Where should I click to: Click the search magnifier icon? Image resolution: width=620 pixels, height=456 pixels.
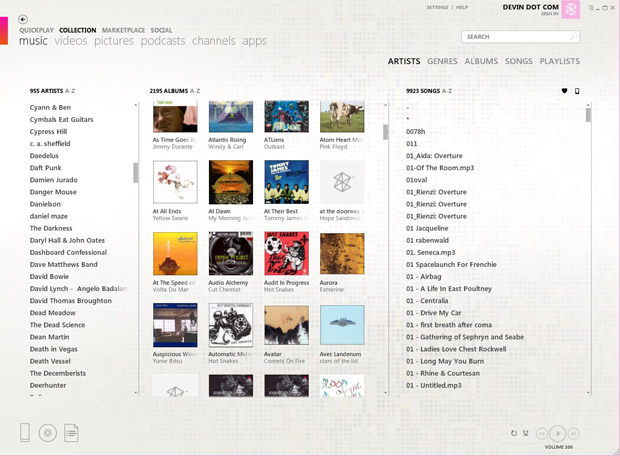[573, 36]
